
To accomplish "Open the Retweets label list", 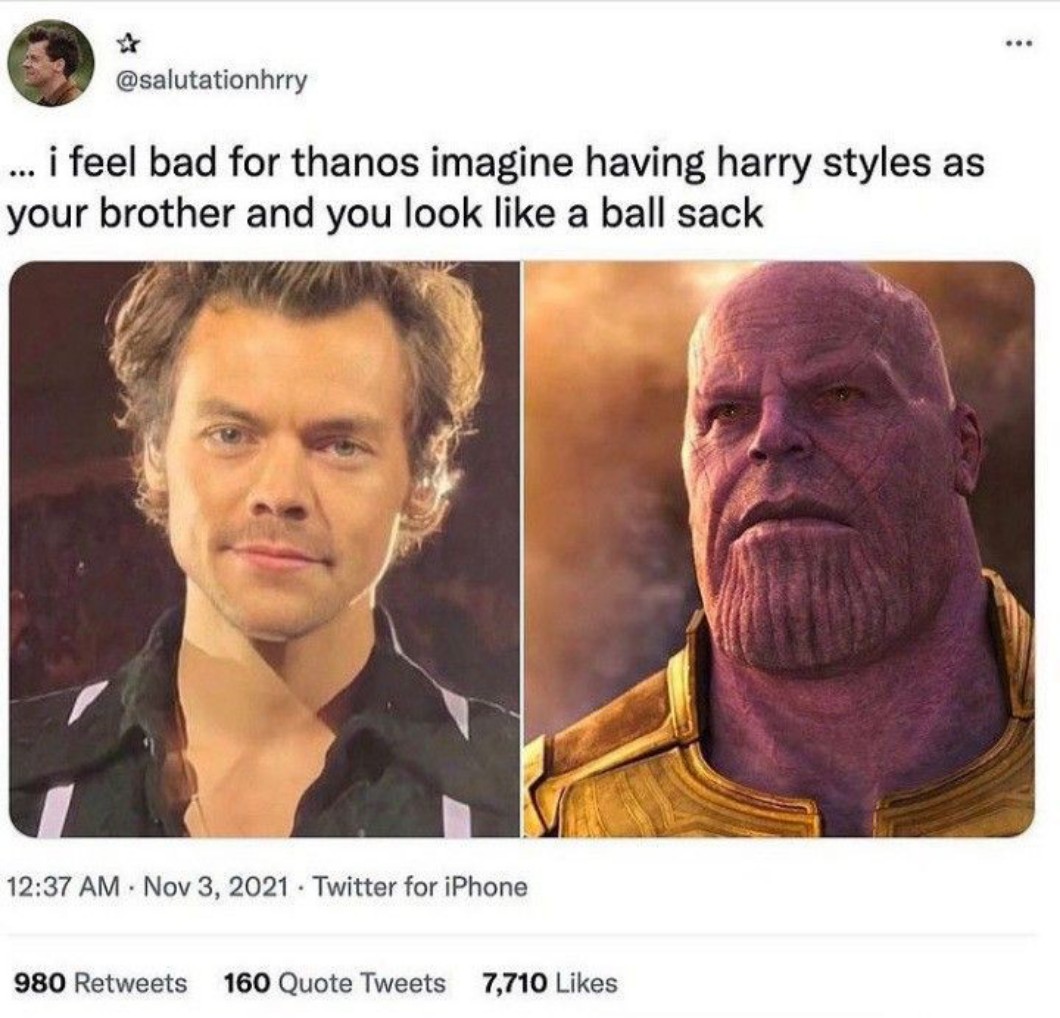I will coord(131,983).
